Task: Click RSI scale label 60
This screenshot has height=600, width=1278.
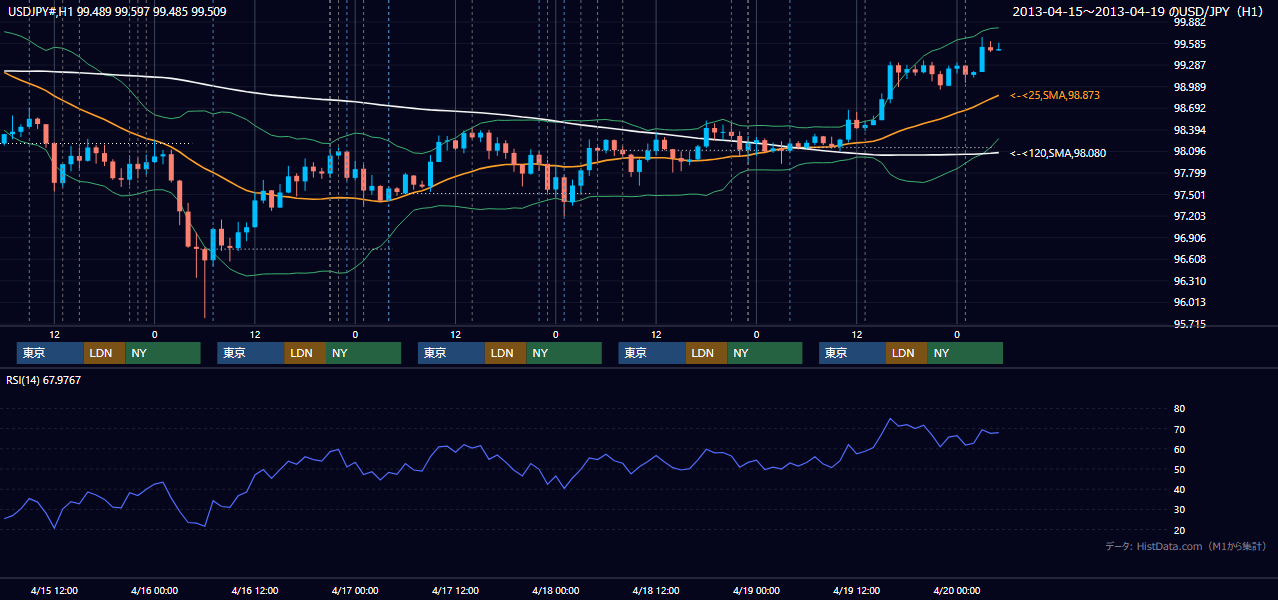Action: pyautogui.click(x=1179, y=449)
